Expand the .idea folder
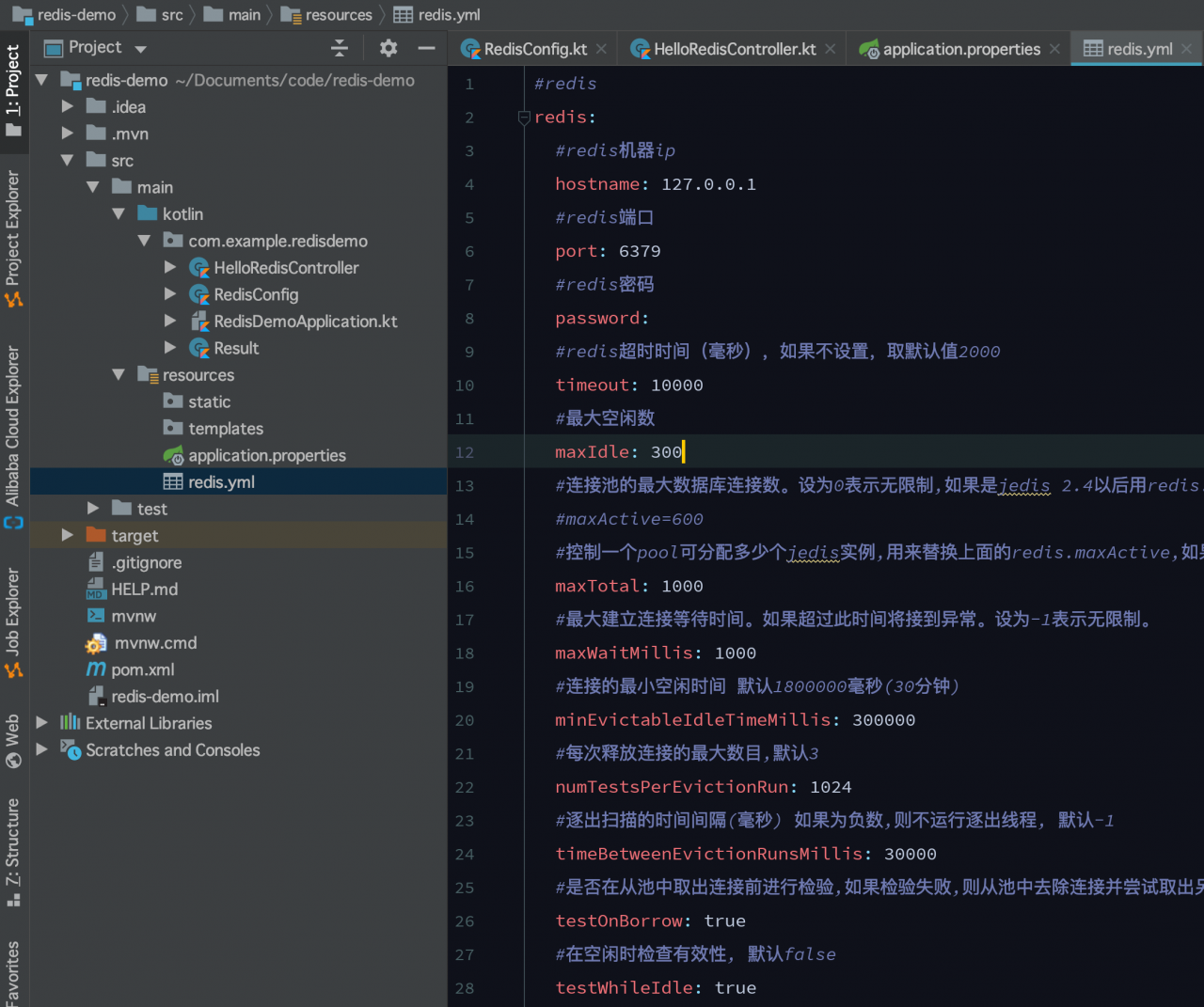Viewport: 1204px width, 1007px height. coord(67,106)
